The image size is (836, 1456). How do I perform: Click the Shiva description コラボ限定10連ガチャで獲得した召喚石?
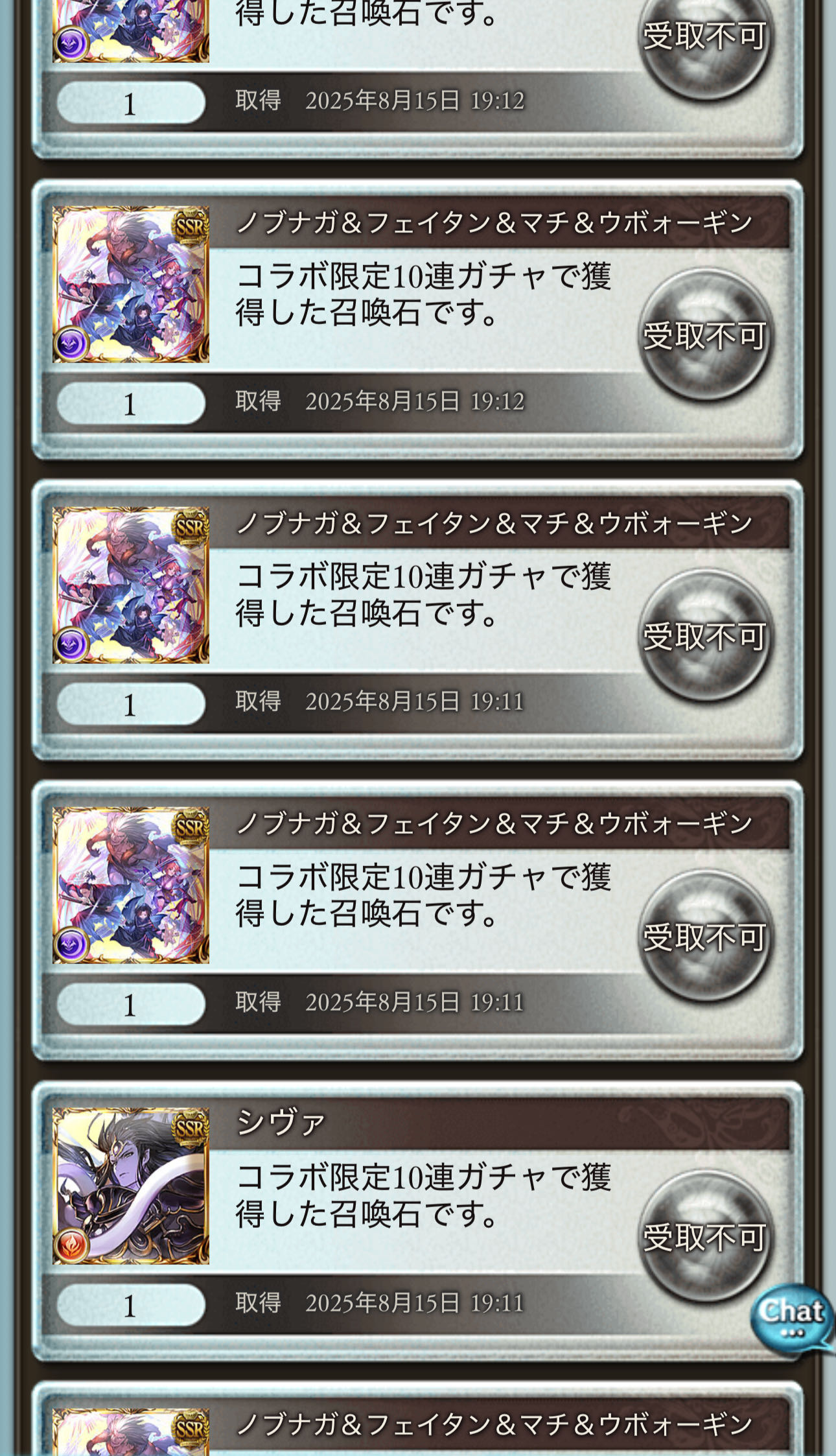[423, 1195]
